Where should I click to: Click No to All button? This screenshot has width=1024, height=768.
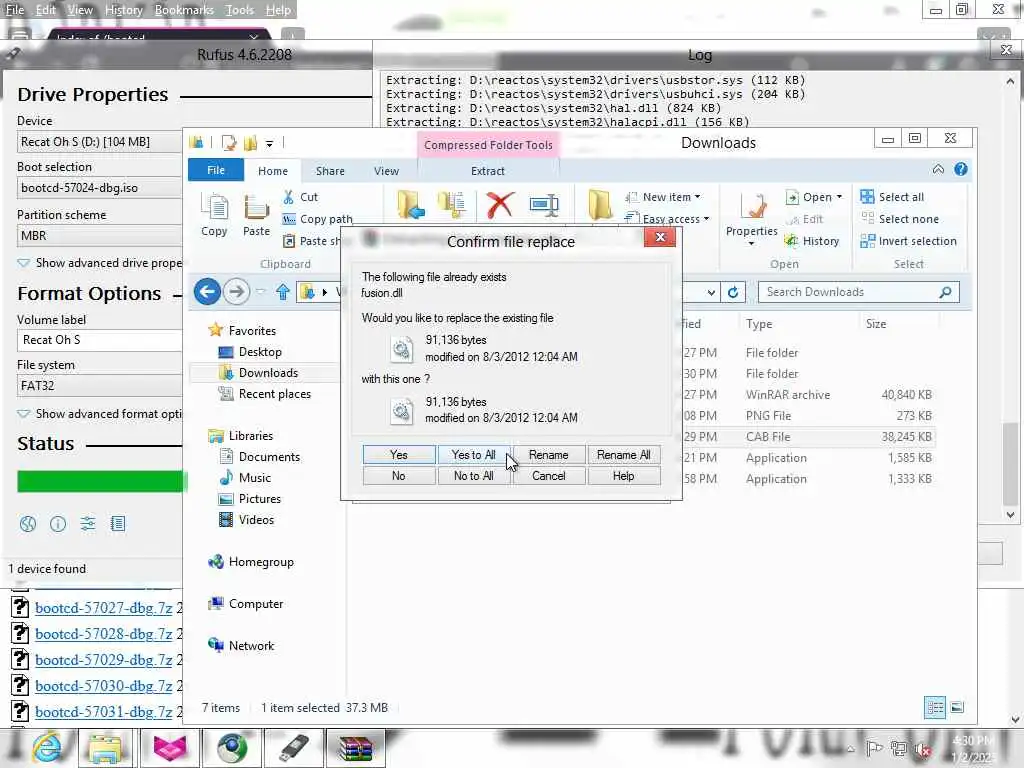point(473,475)
